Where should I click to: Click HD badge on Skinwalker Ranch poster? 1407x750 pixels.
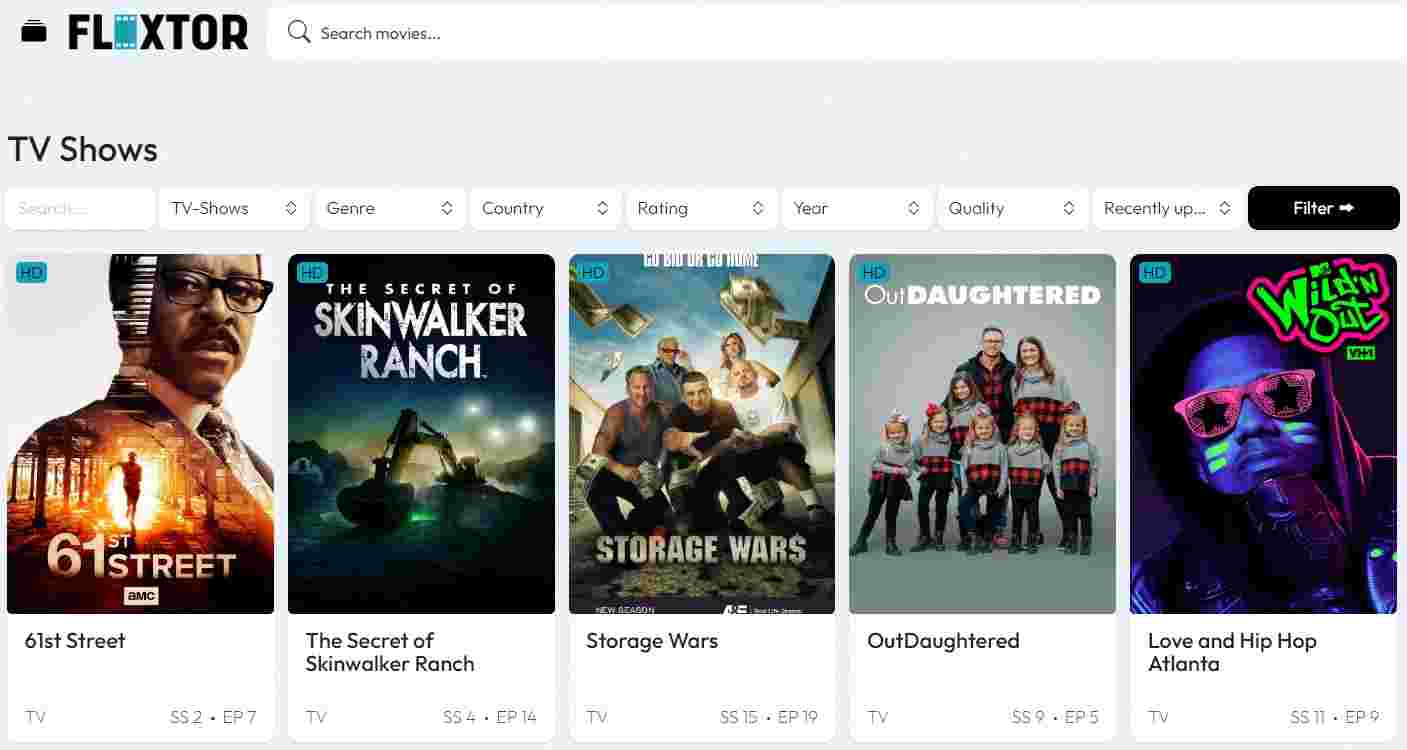click(313, 272)
